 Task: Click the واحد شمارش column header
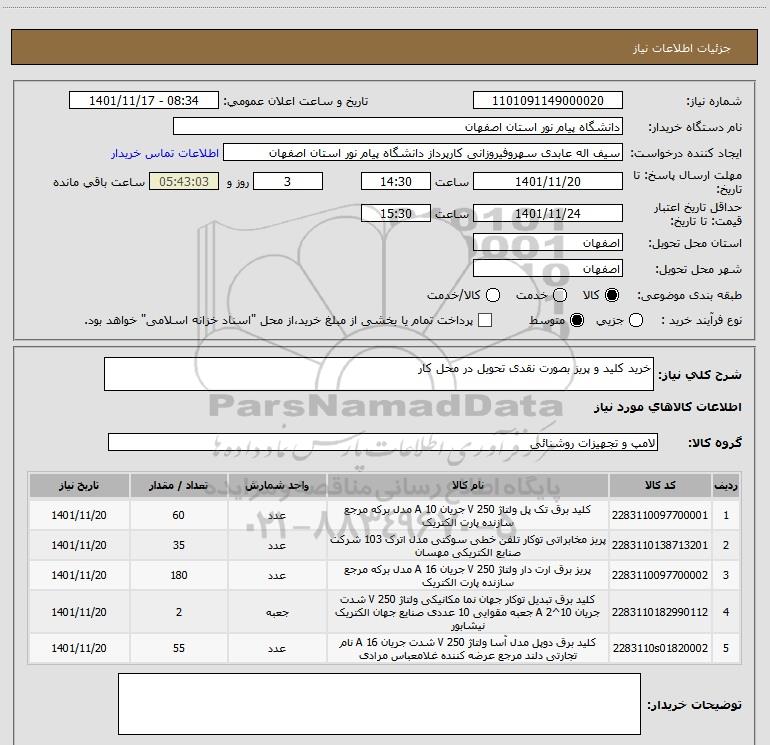(x=277, y=485)
